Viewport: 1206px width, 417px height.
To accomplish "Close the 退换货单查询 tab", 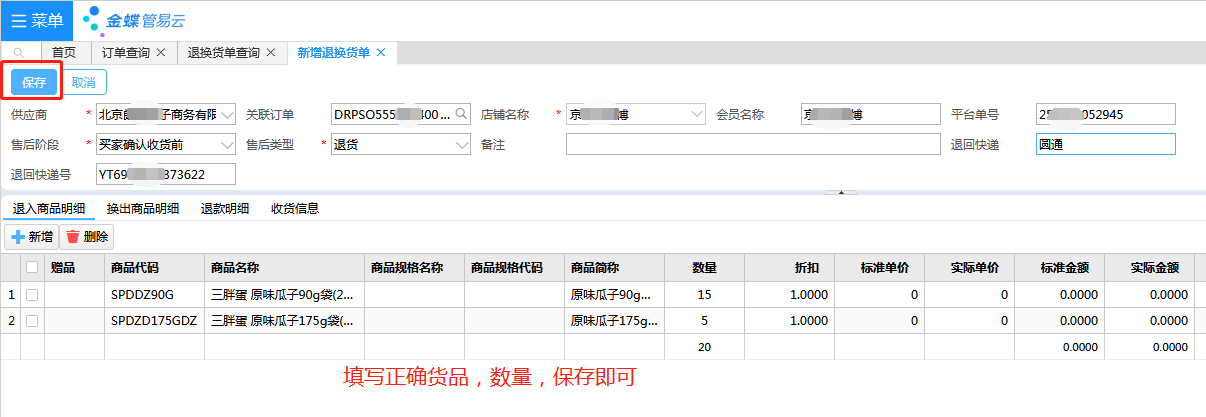I will 271,53.
